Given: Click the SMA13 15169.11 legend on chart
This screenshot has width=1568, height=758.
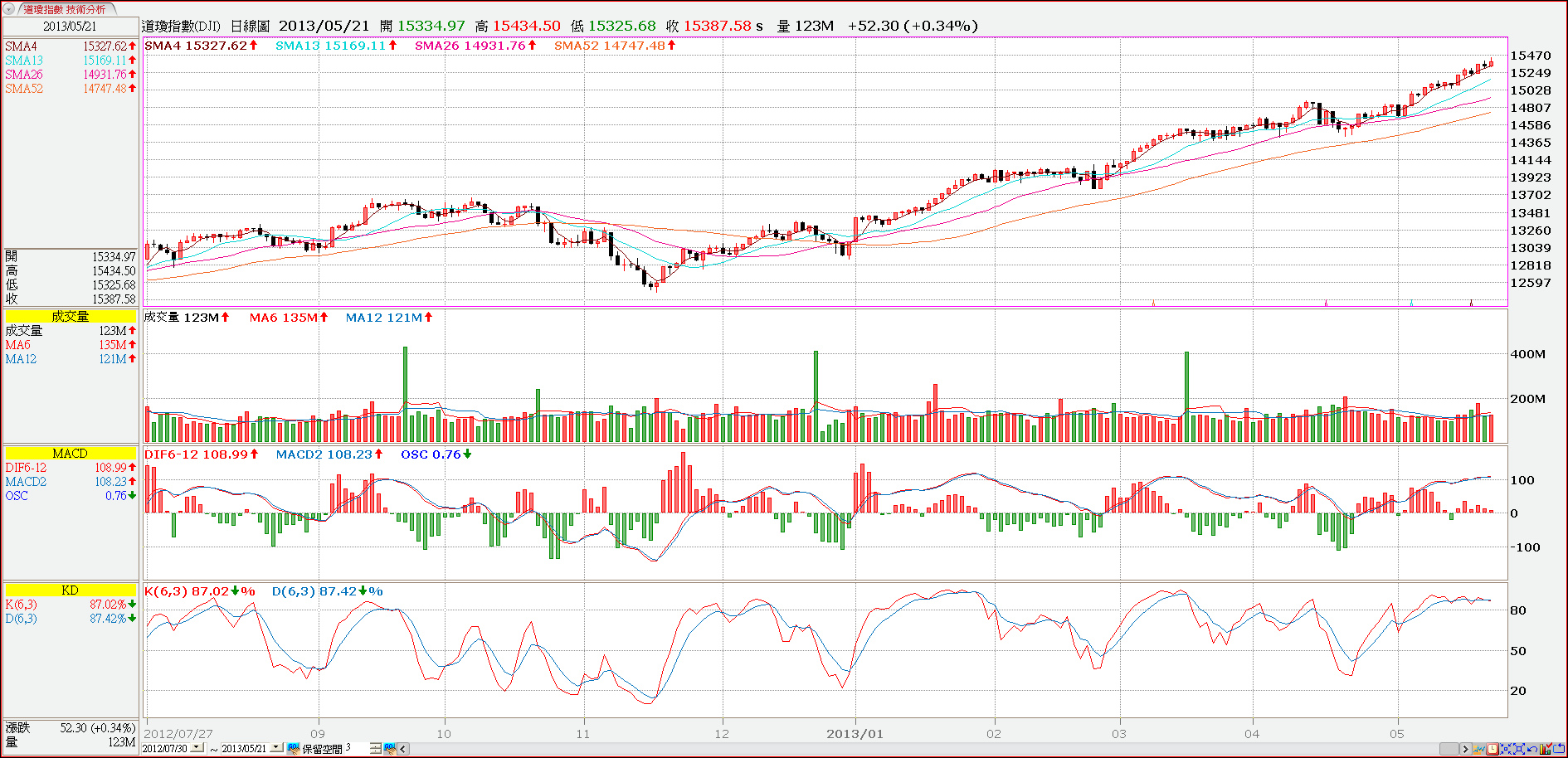Looking at the screenshot, I should 336,46.
